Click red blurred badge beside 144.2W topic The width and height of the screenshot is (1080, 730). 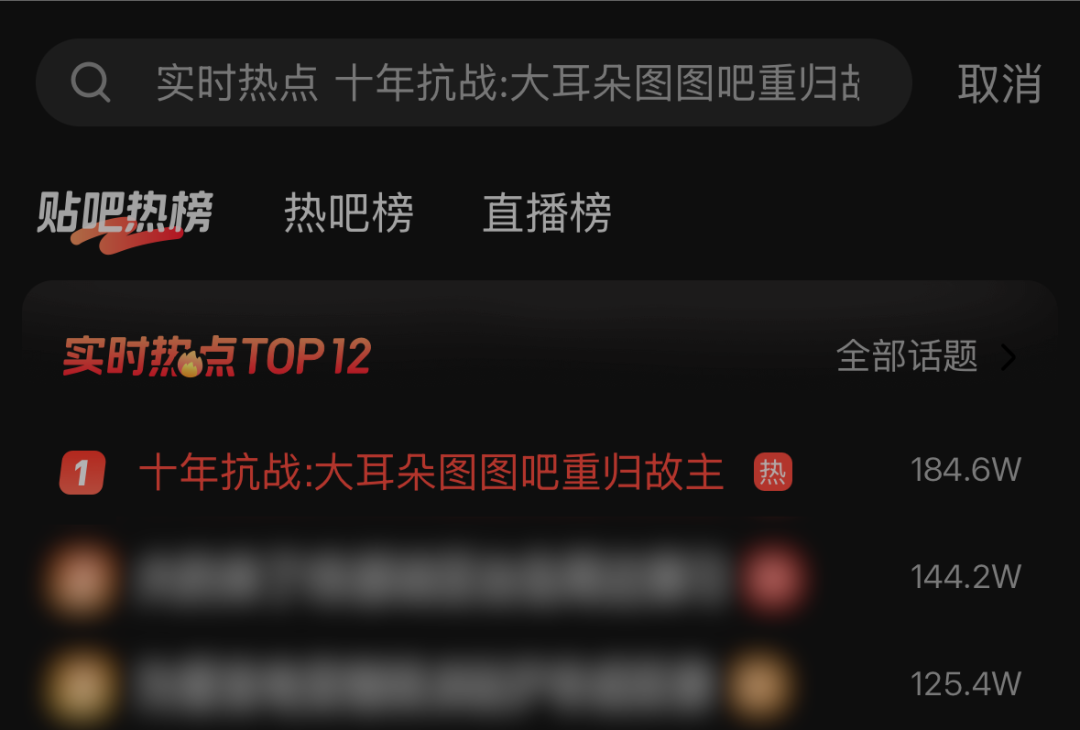click(x=773, y=578)
